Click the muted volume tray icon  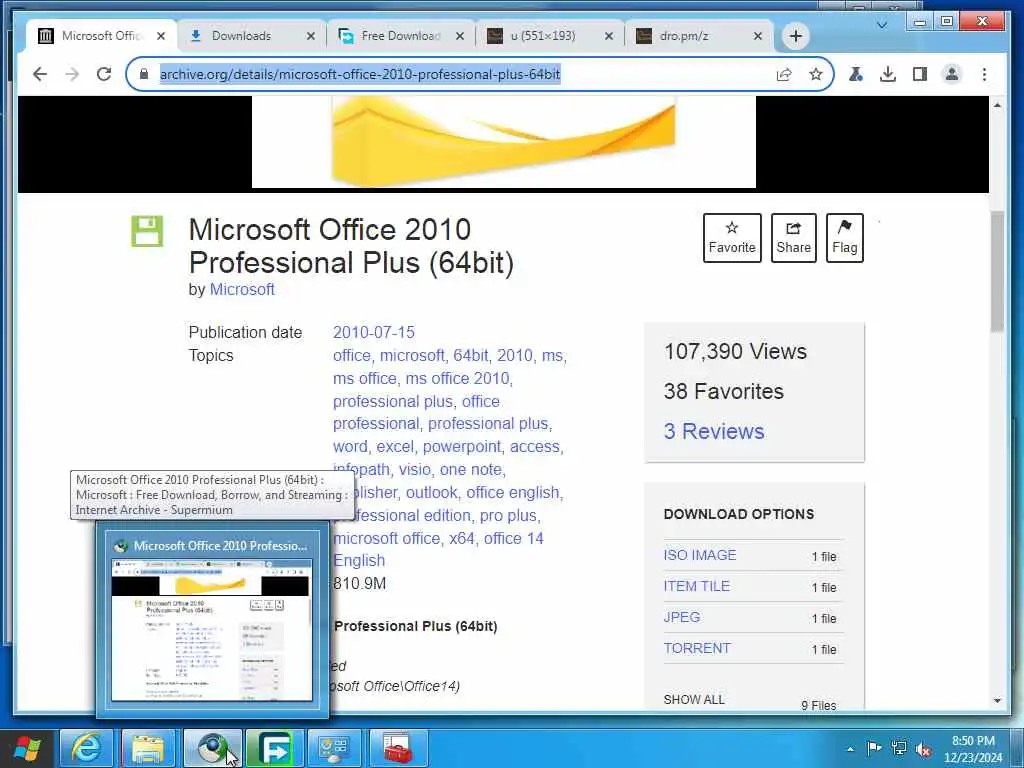[923, 749]
